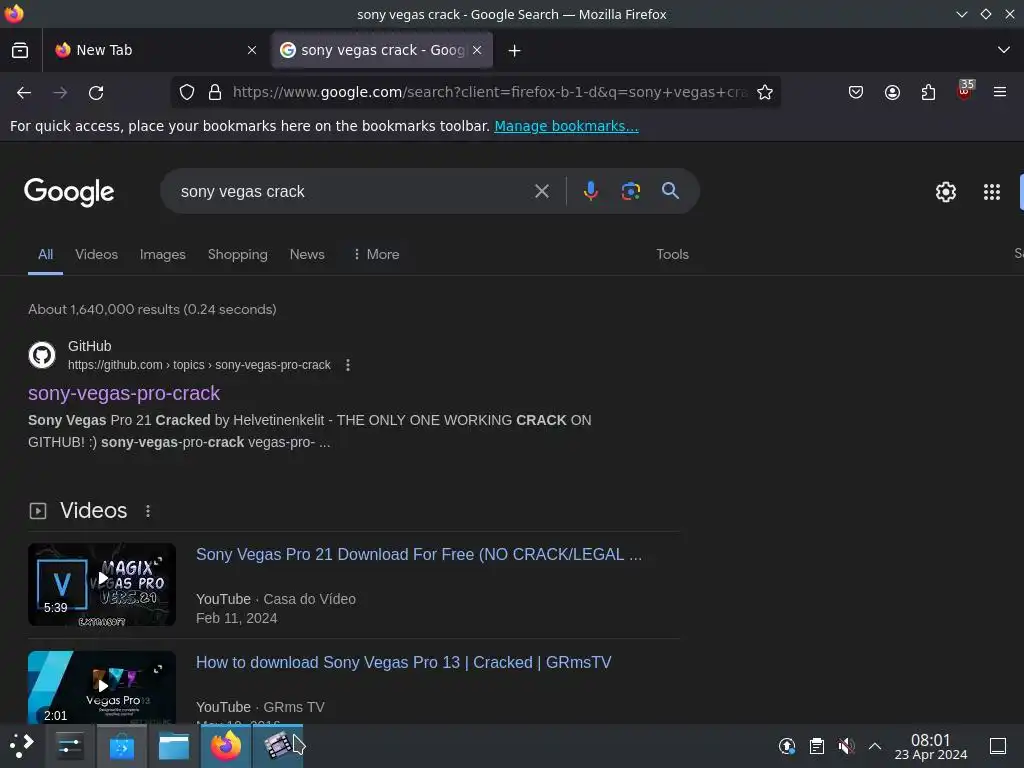Clear the search box text

click(x=541, y=191)
